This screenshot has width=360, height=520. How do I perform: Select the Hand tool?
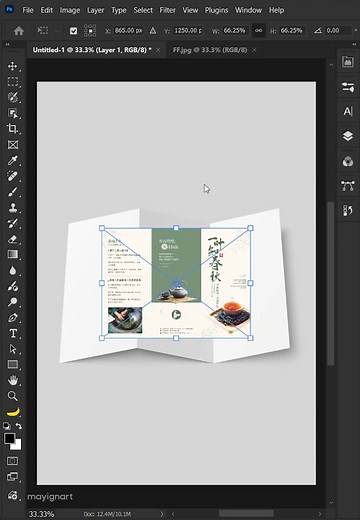click(x=13, y=380)
